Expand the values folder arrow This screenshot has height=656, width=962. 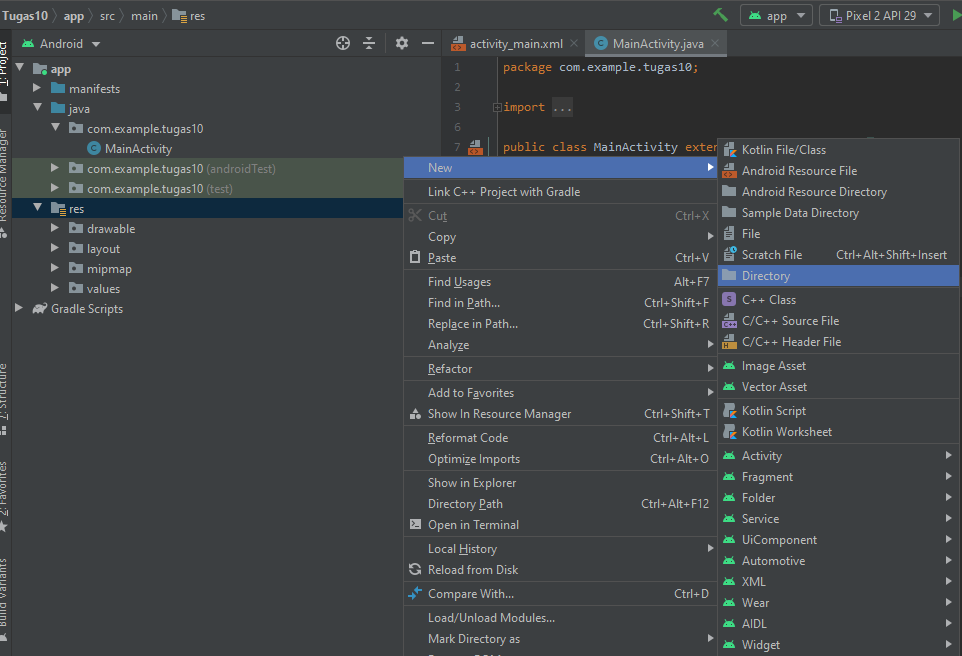(55, 288)
